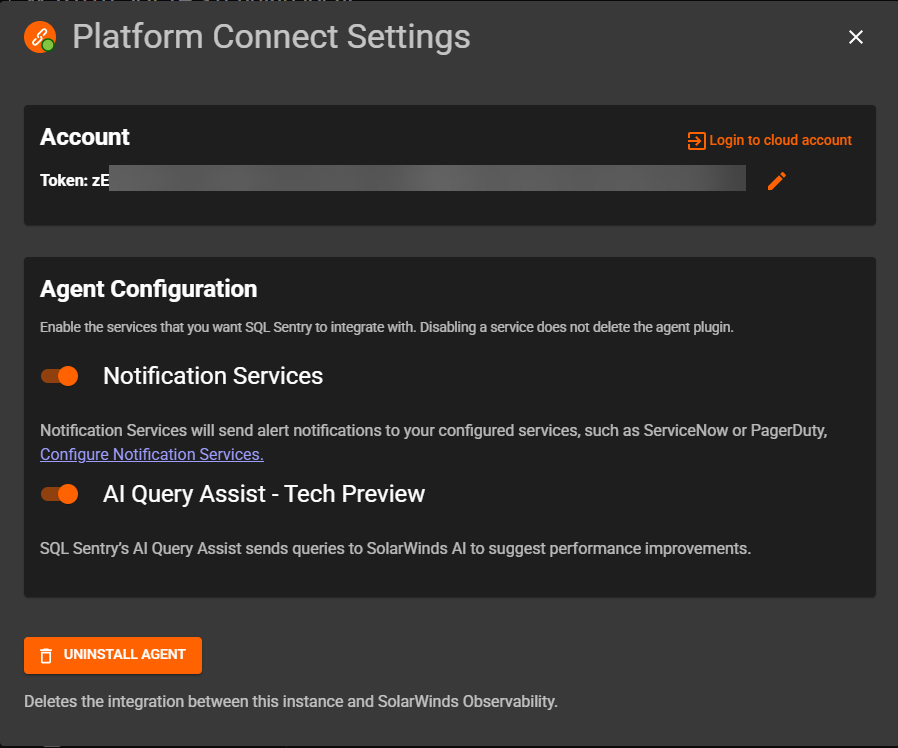Click the Agent Configuration heading

[x=148, y=289]
